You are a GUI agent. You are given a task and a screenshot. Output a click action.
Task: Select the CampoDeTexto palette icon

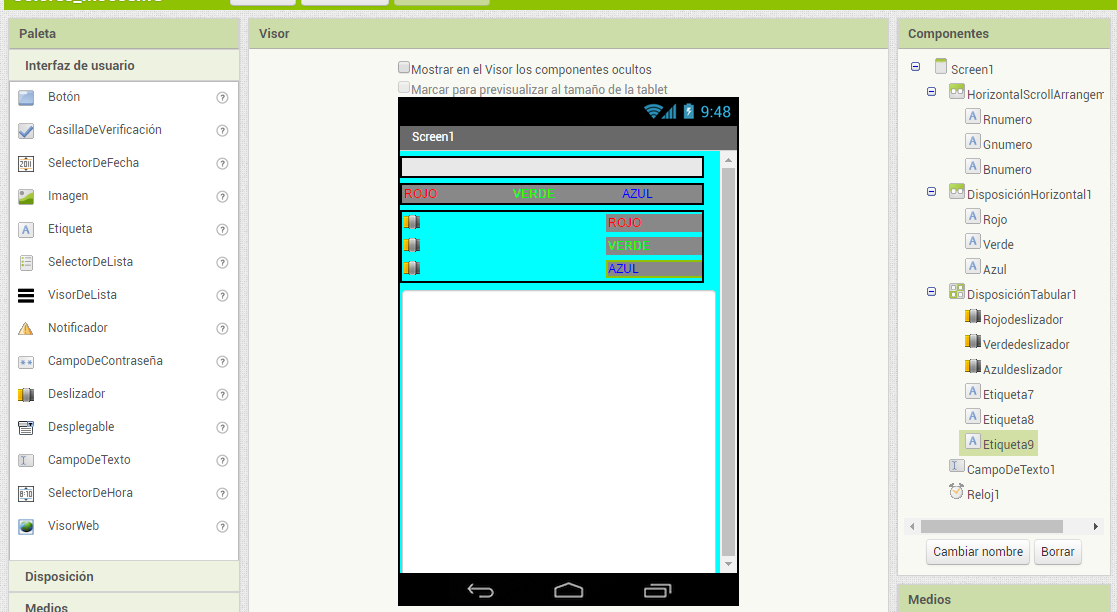25,459
